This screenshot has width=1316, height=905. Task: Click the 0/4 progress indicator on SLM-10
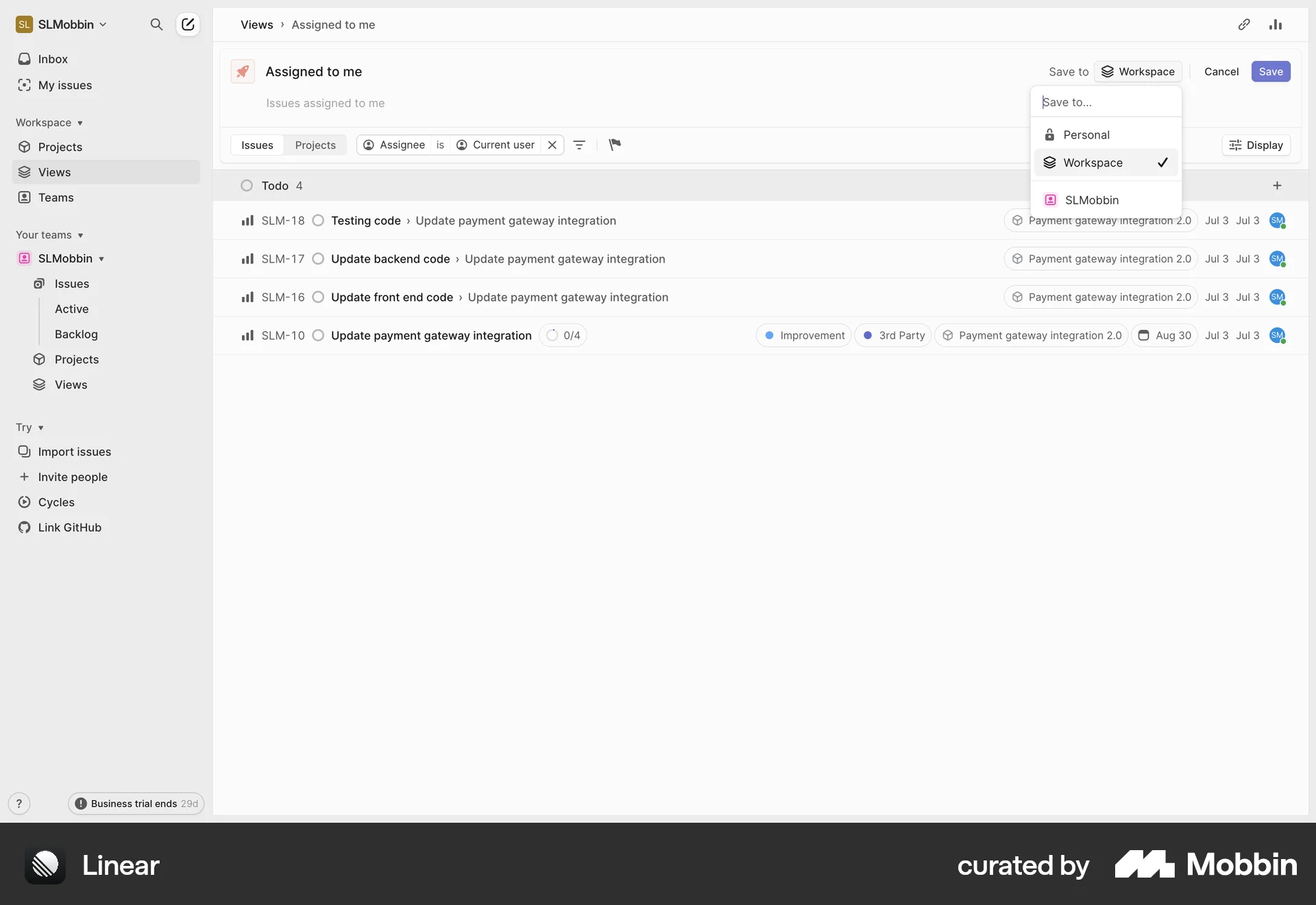563,335
